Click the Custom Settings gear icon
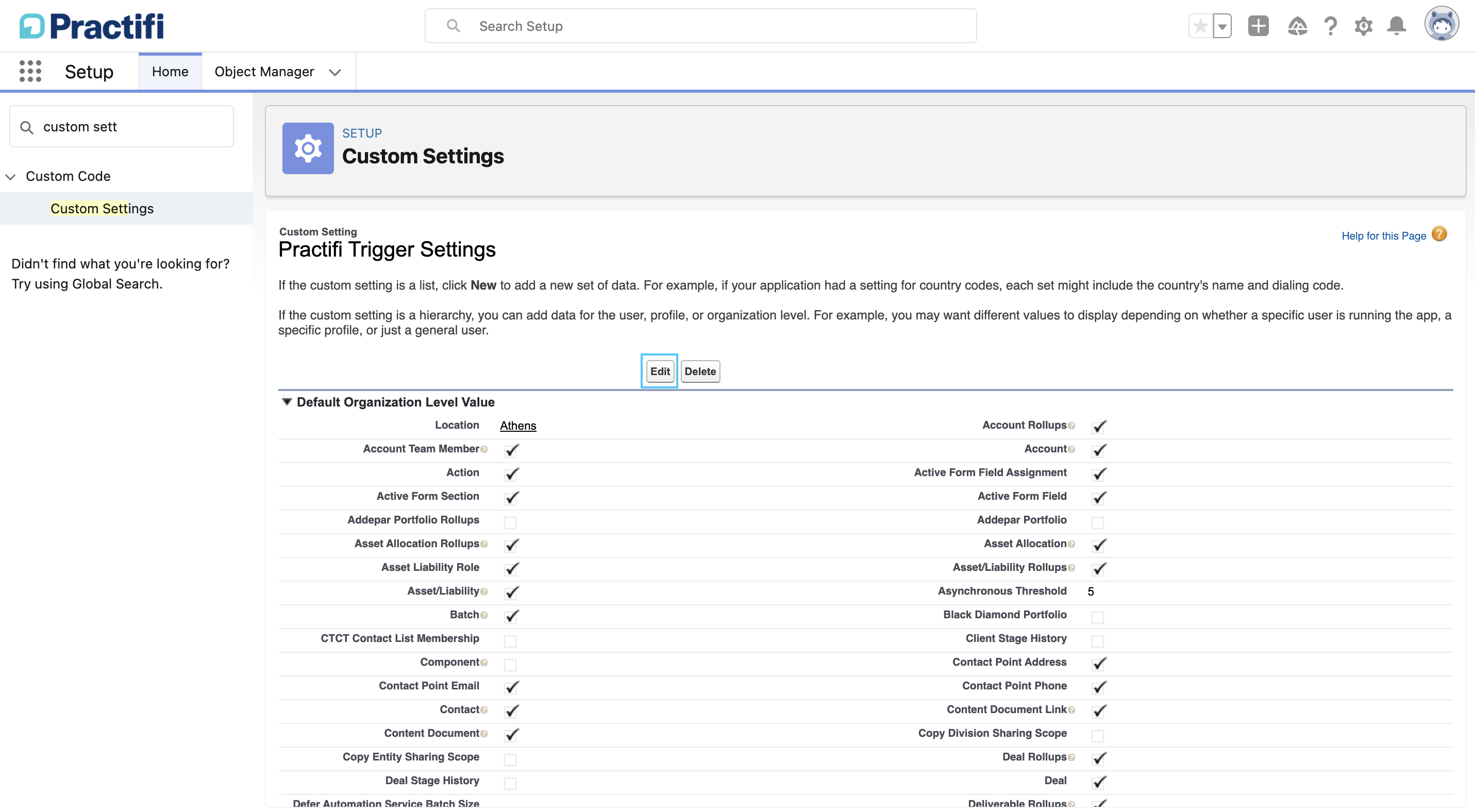The height and width of the screenshot is (812, 1475). click(308, 148)
